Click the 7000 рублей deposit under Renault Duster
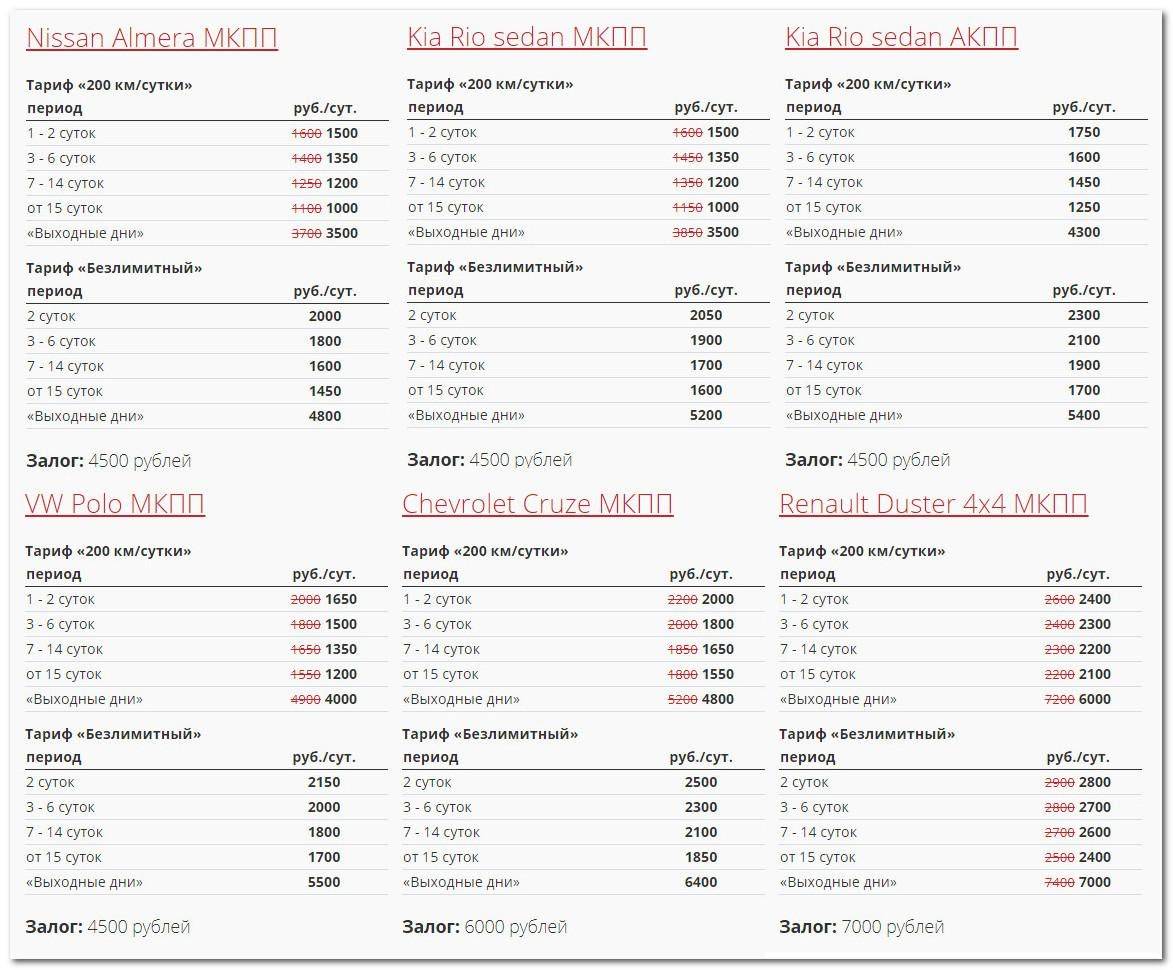Image resolution: width=1173 pixels, height=970 pixels. pyautogui.click(x=892, y=927)
